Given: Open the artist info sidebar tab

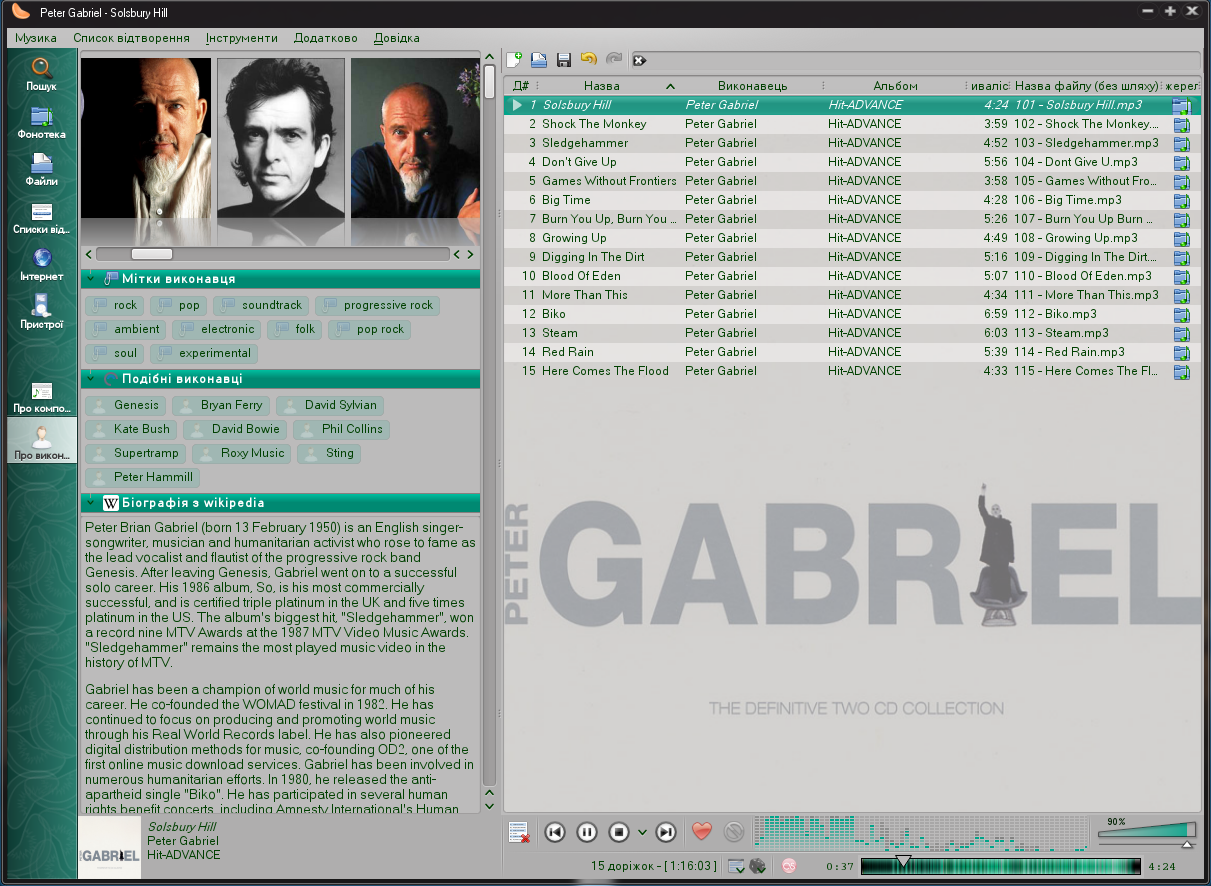Looking at the screenshot, I should (41, 440).
